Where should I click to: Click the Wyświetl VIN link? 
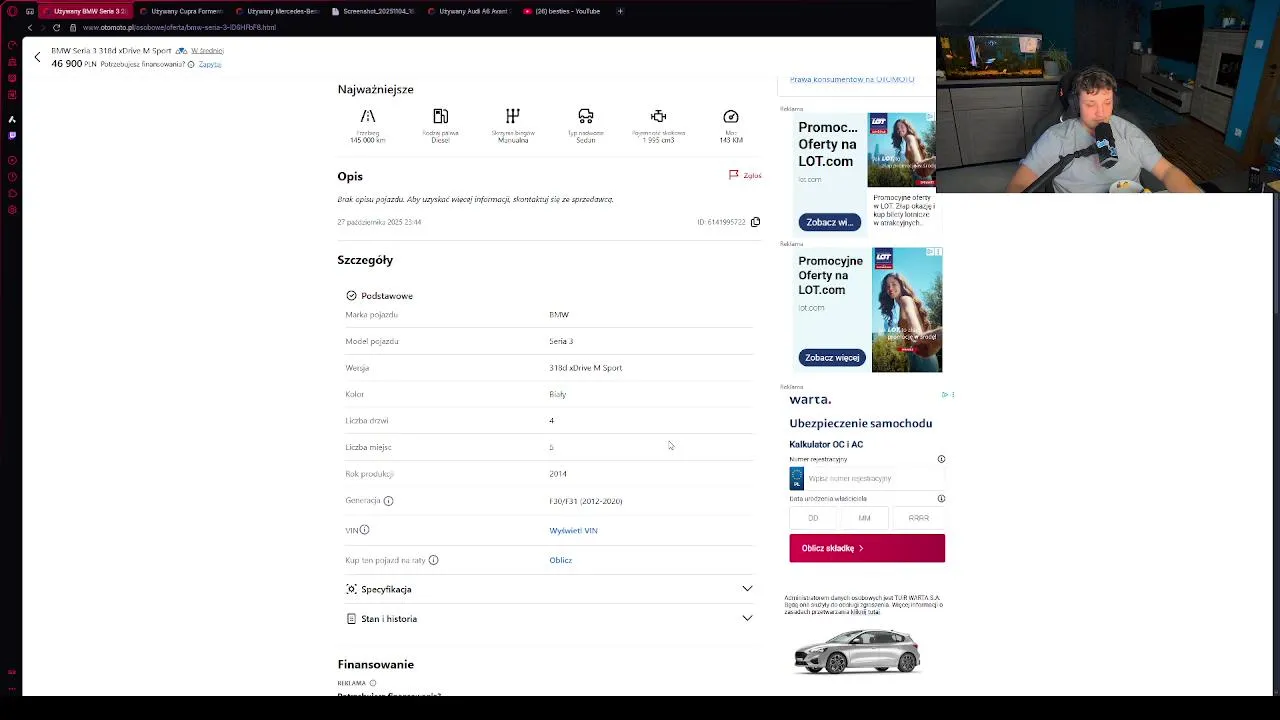click(x=573, y=530)
